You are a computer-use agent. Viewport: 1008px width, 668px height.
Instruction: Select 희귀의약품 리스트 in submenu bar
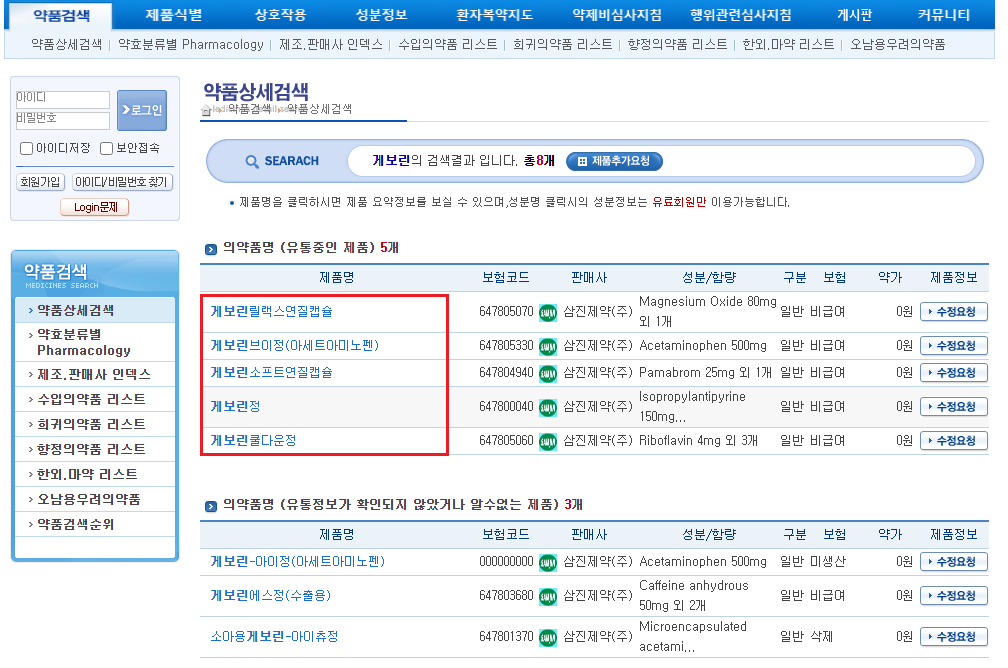[562, 44]
